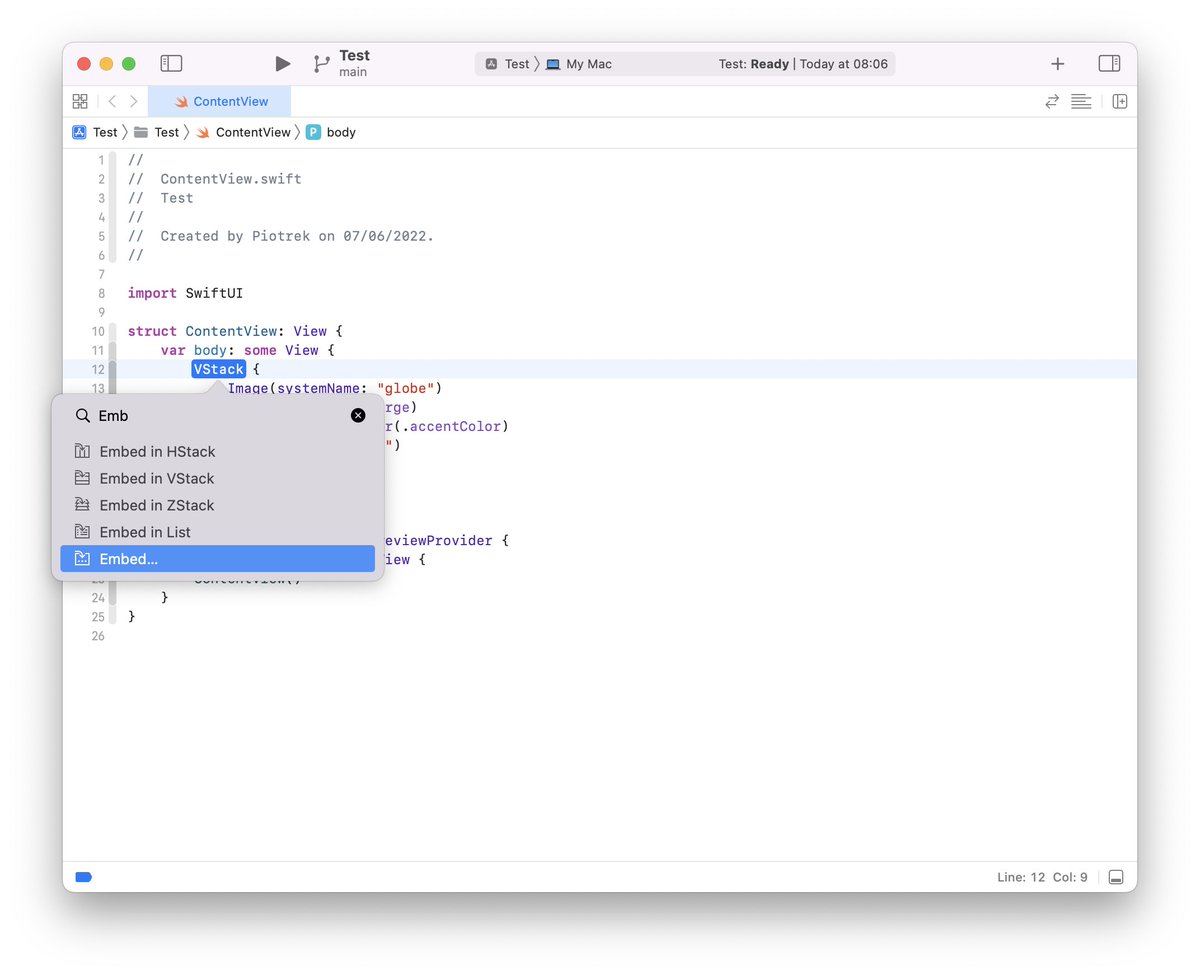The width and height of the screenshot is (1200, 975).
Task: Click the Embed in ZStack icon
Action: pos(82,505)
